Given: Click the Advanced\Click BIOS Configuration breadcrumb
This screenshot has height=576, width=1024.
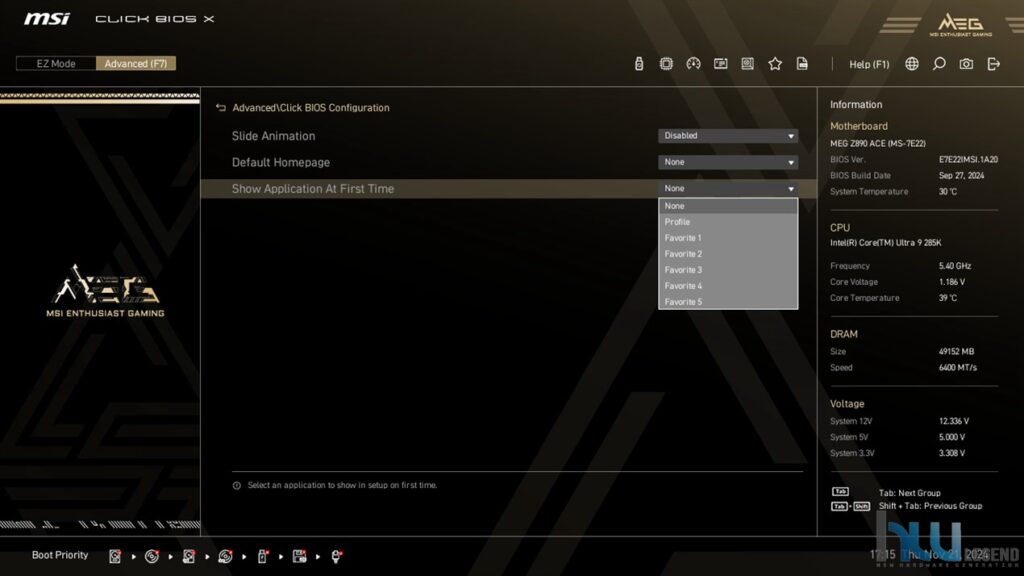Looking at the screenshot, I should click(x=311, y=108).
